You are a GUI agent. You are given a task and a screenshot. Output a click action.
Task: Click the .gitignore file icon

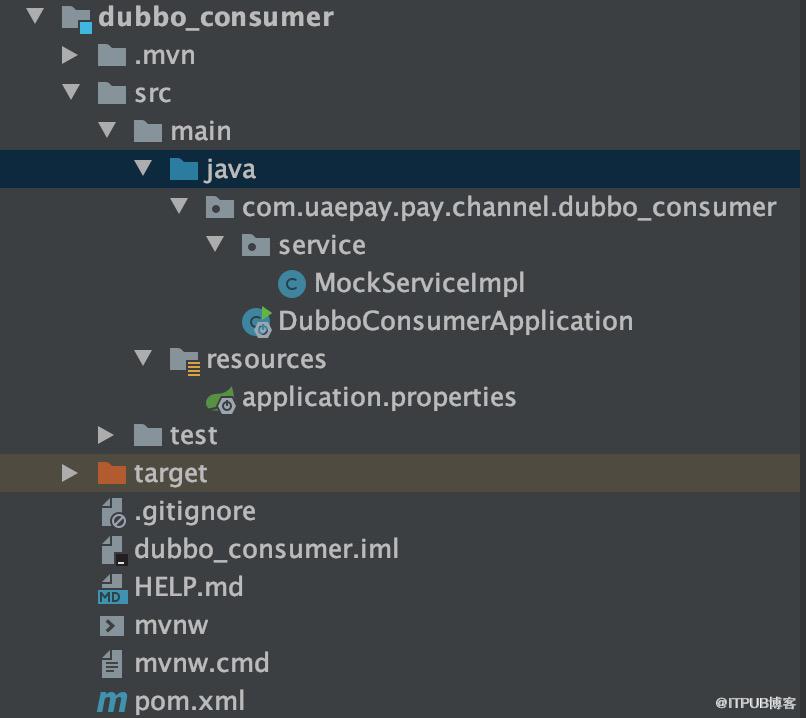coord(113,513)
